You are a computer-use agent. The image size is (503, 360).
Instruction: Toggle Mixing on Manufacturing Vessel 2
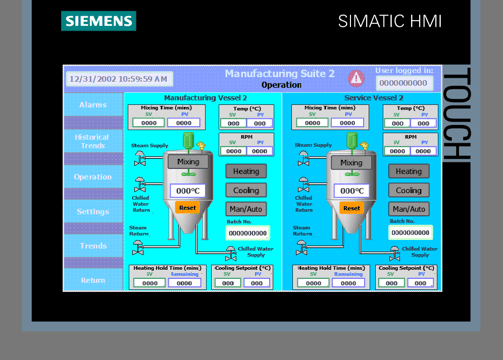click(x=188, y=162)
